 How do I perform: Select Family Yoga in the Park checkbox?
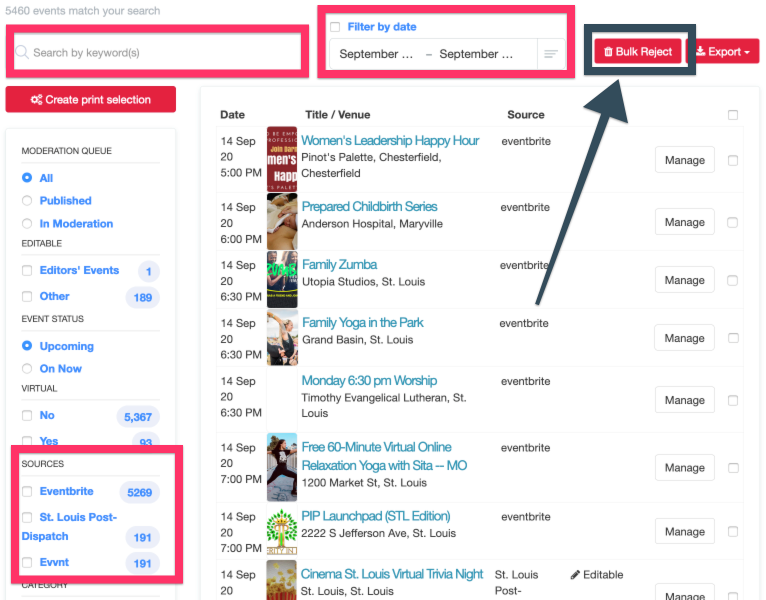733,338
